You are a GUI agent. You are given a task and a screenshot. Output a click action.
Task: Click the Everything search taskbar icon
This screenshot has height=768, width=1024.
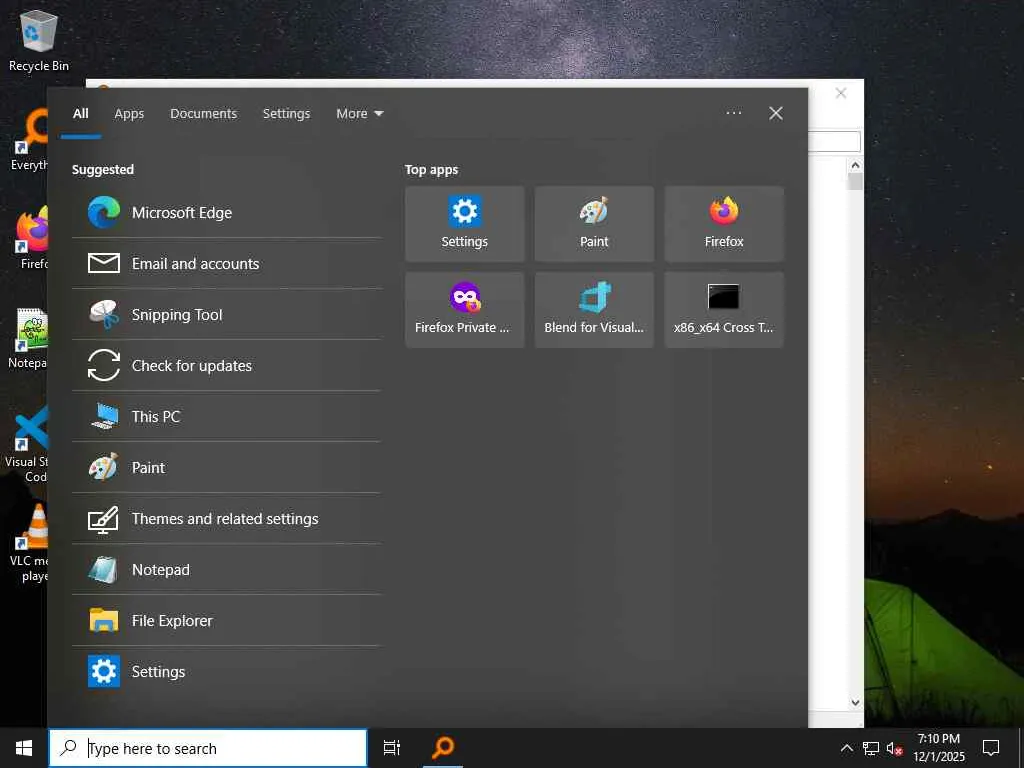[x=443, y=748]
